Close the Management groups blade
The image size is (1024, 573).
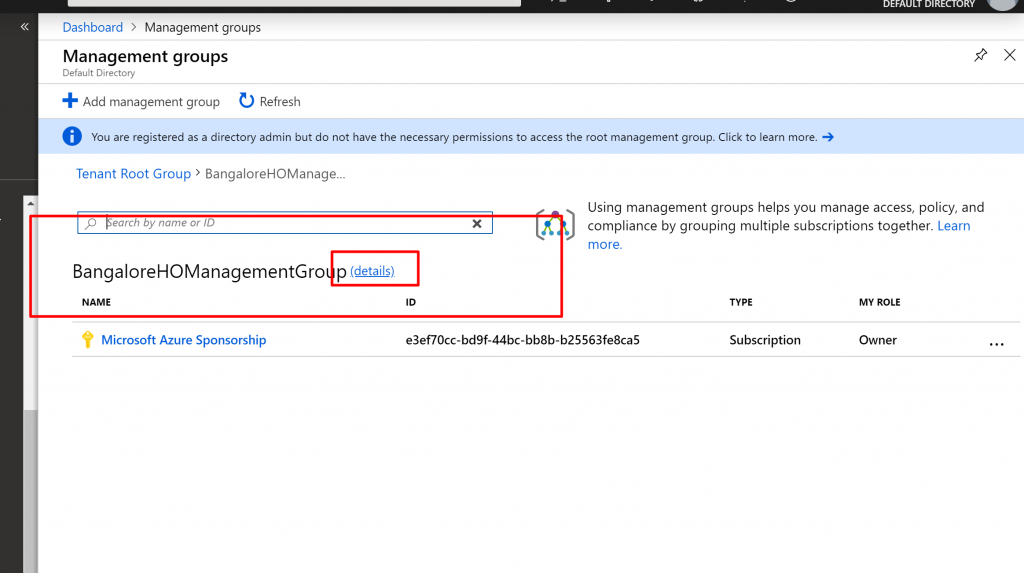[1009, 56]
